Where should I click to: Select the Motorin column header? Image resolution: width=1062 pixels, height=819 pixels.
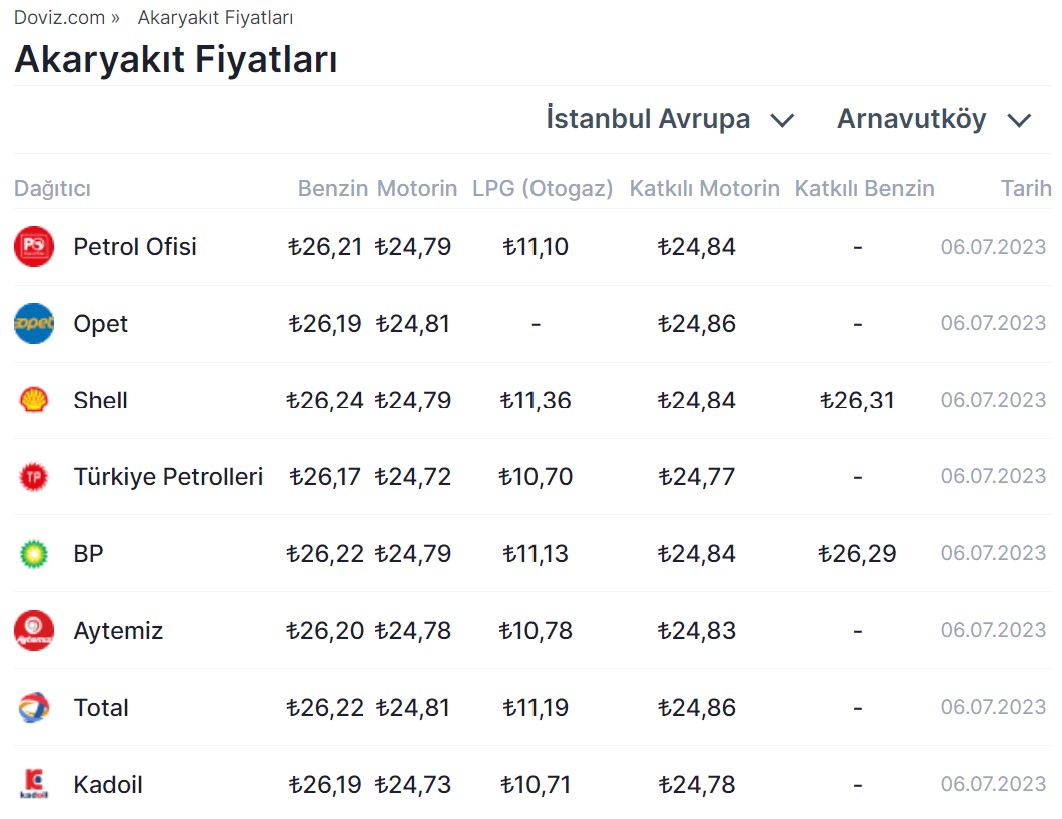(x=417, y=188)
